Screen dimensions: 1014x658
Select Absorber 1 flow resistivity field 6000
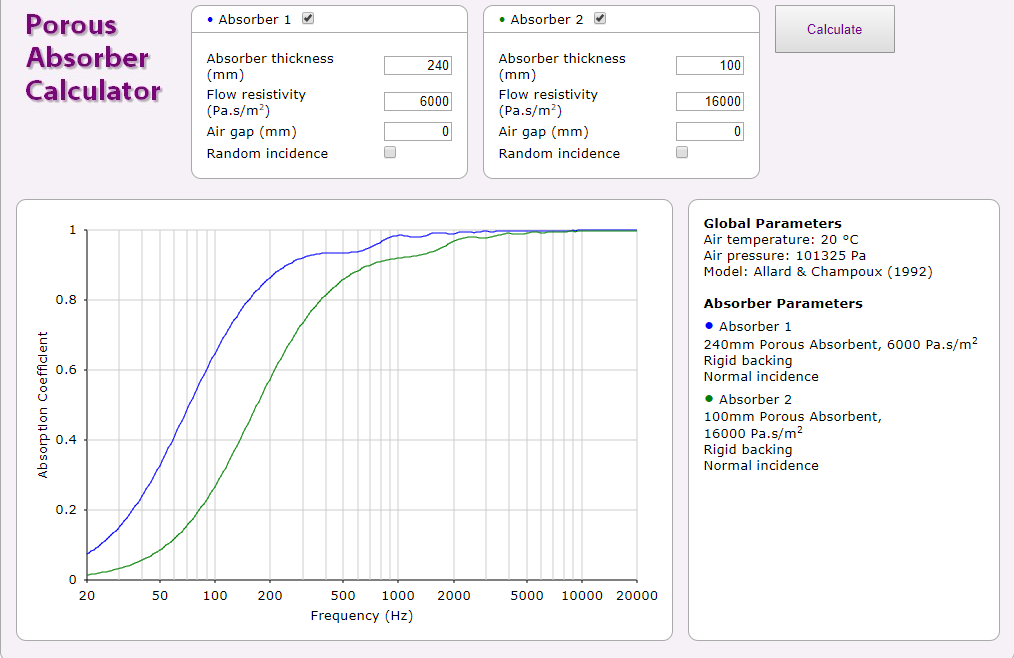[418, 102]
